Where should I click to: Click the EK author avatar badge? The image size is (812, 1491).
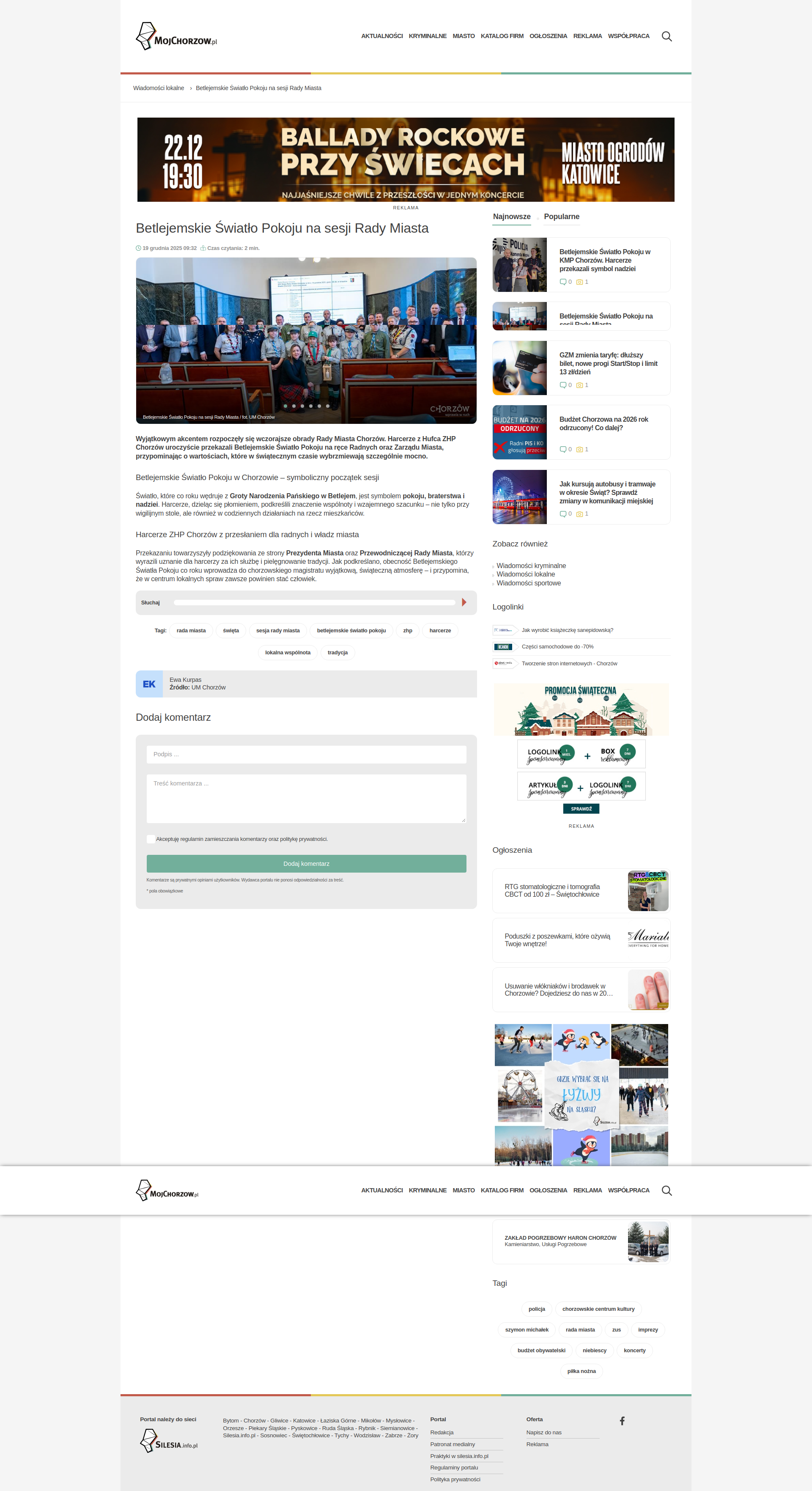pos(149,684)
